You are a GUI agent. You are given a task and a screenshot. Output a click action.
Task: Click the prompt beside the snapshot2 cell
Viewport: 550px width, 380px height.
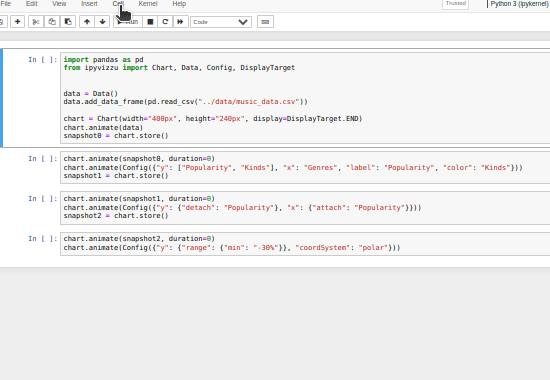tap(42, 239)
